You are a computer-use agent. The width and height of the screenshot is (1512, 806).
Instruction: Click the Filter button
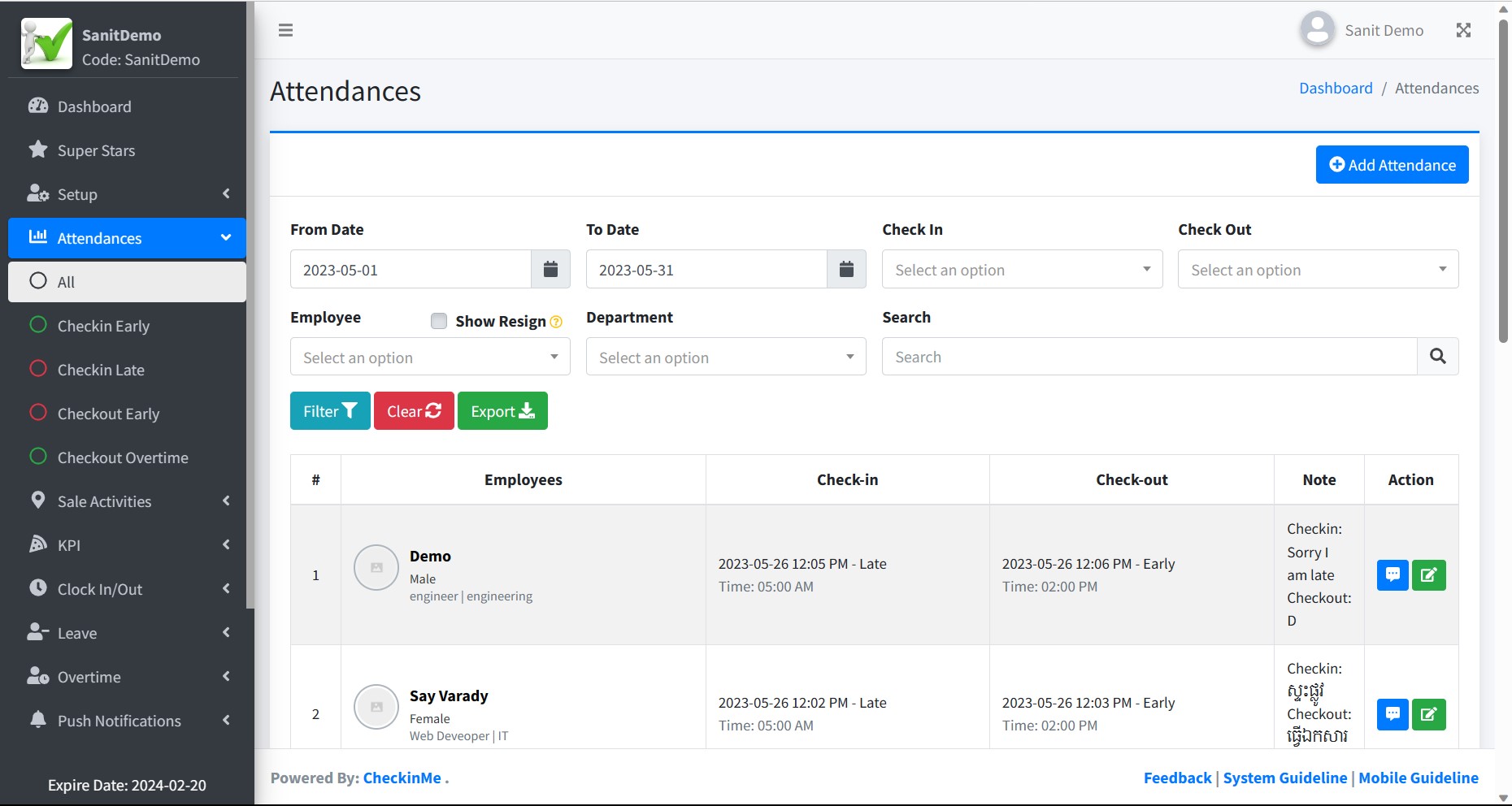tap(330, 410)
